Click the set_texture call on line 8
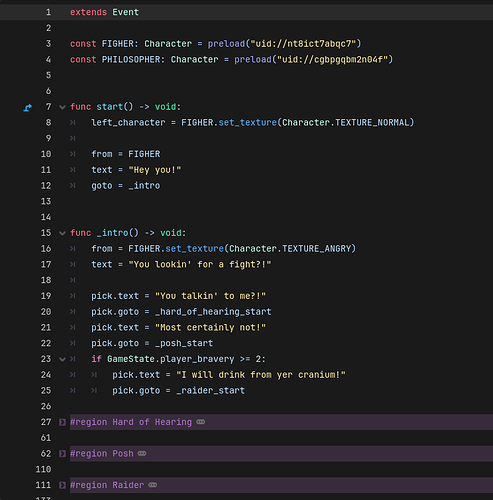The height and width of the screenshot is (500, 493). click(x=248, y=123)
